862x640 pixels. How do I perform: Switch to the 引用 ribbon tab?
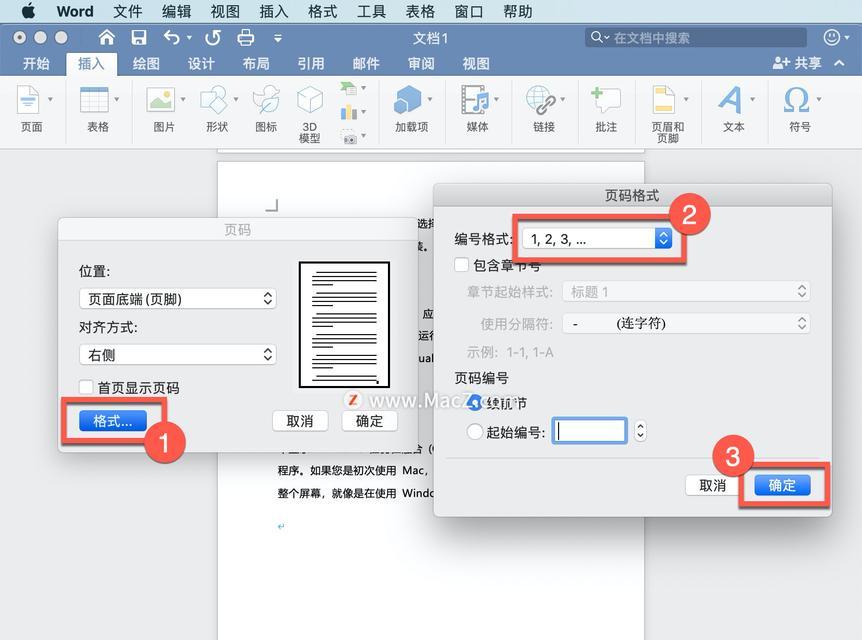tap(311, 64)
